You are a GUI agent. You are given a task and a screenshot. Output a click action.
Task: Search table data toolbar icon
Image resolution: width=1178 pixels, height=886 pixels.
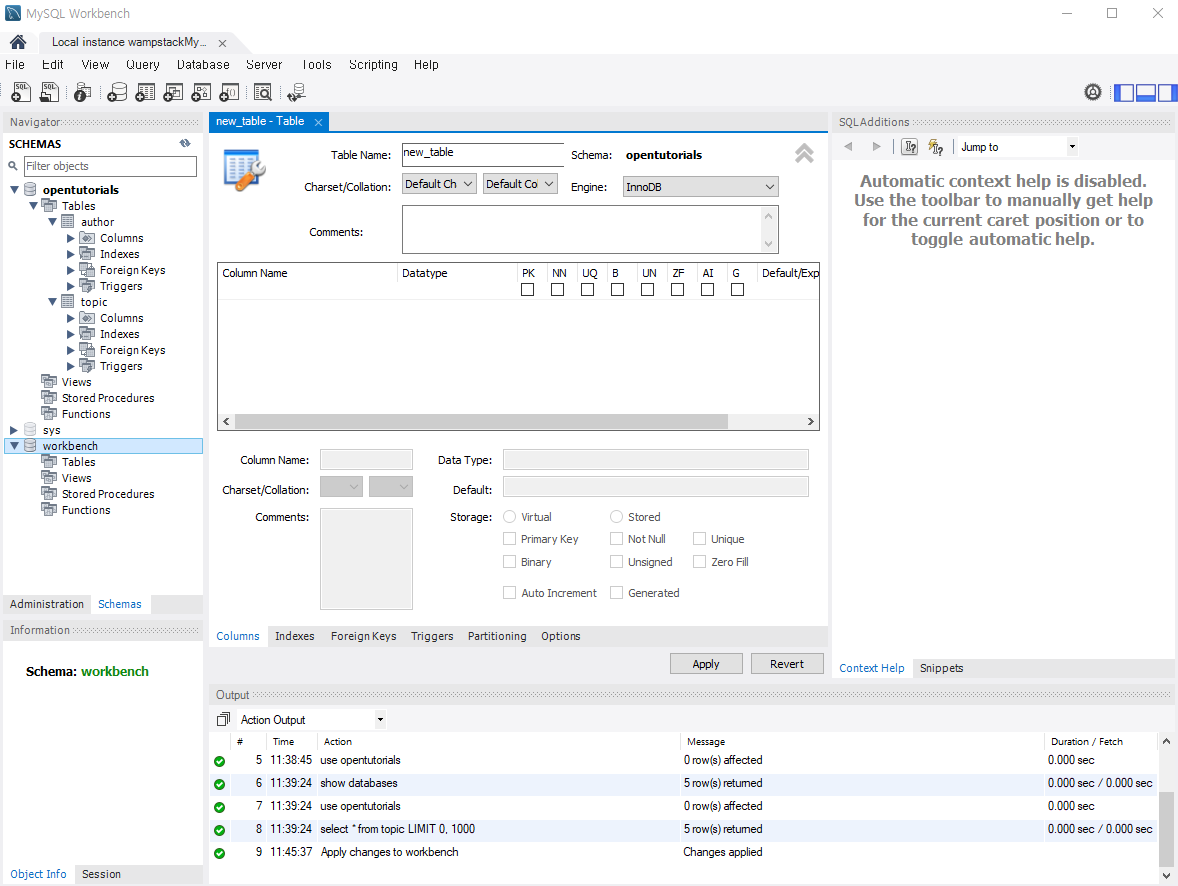(x=263, y=92)
